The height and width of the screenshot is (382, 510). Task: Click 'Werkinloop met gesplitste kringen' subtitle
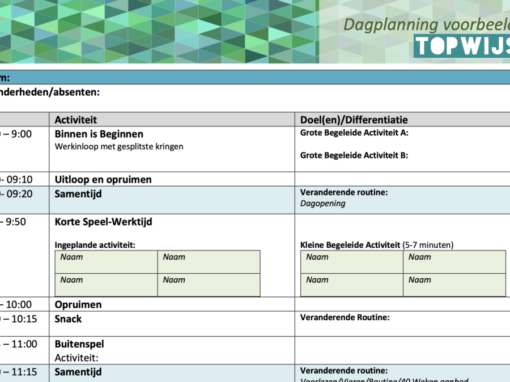click(119, 147)
